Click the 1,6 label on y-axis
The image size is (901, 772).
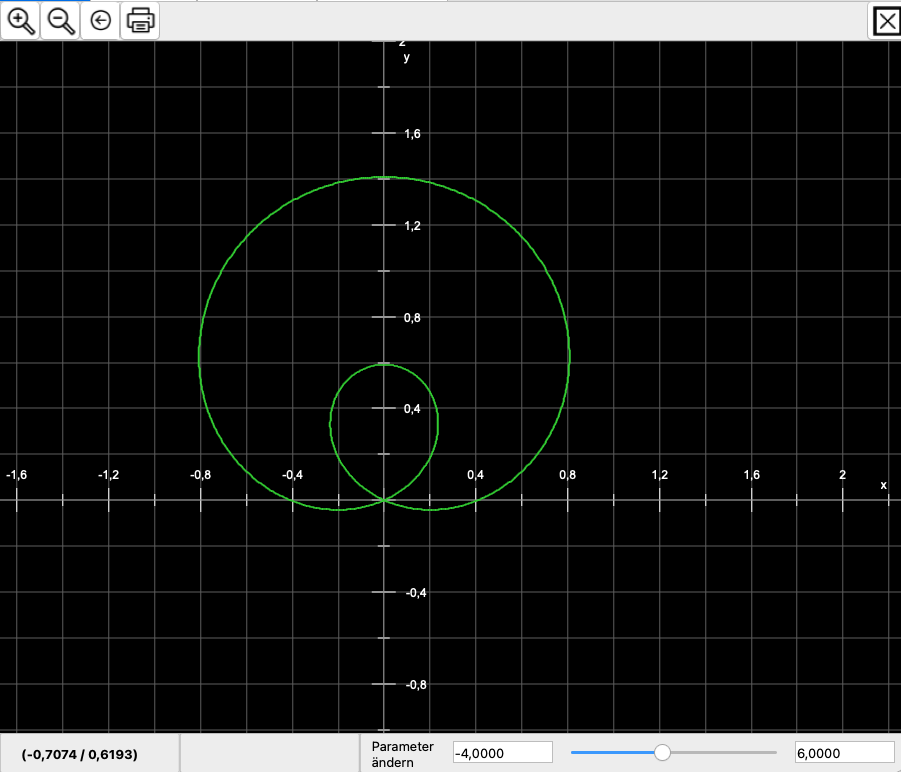pos(412,134)
